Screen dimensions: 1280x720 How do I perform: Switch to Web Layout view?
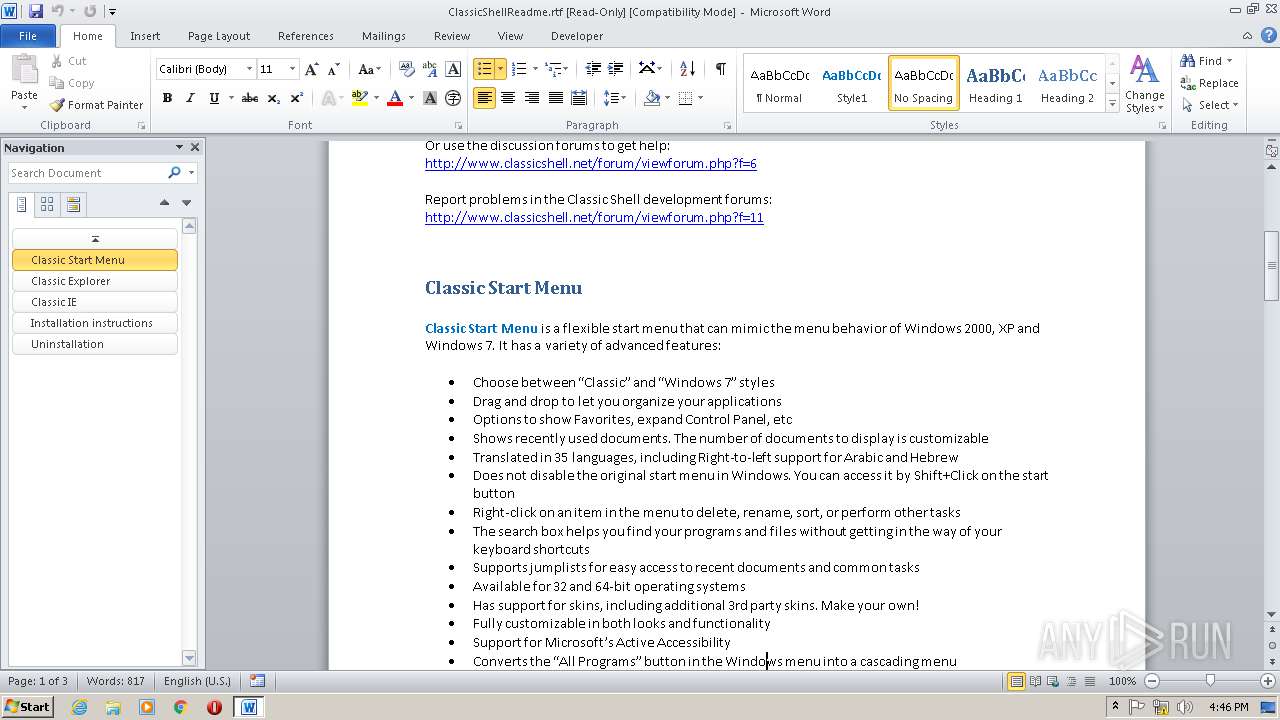click(x=1052, y=681)
